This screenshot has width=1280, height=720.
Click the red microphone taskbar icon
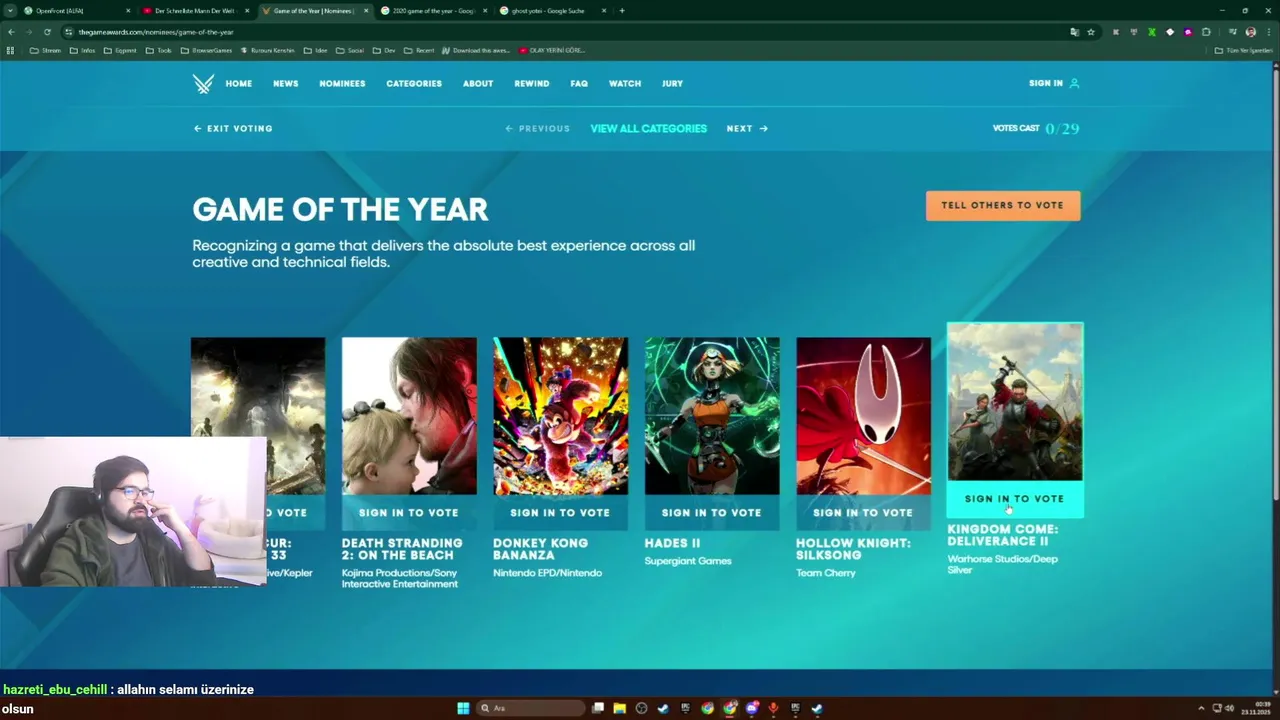(x=773, y=708)
